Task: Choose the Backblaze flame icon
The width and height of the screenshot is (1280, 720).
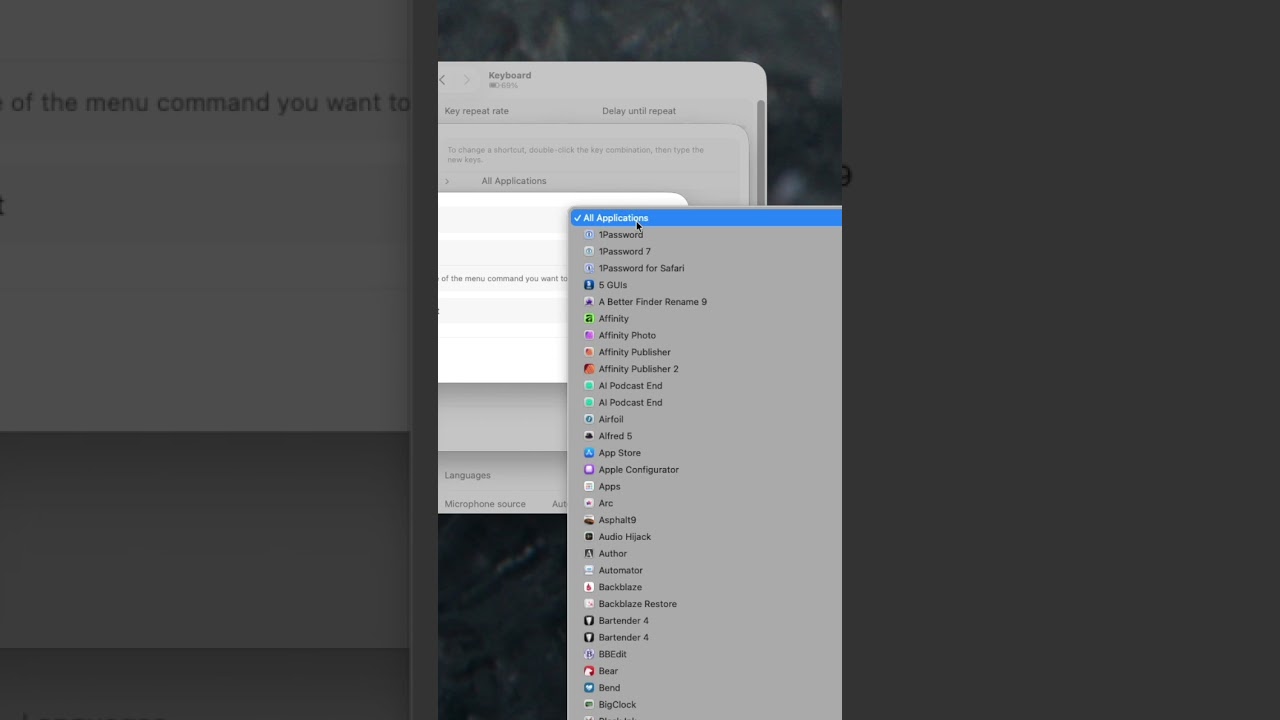Action: pos(589,587)
